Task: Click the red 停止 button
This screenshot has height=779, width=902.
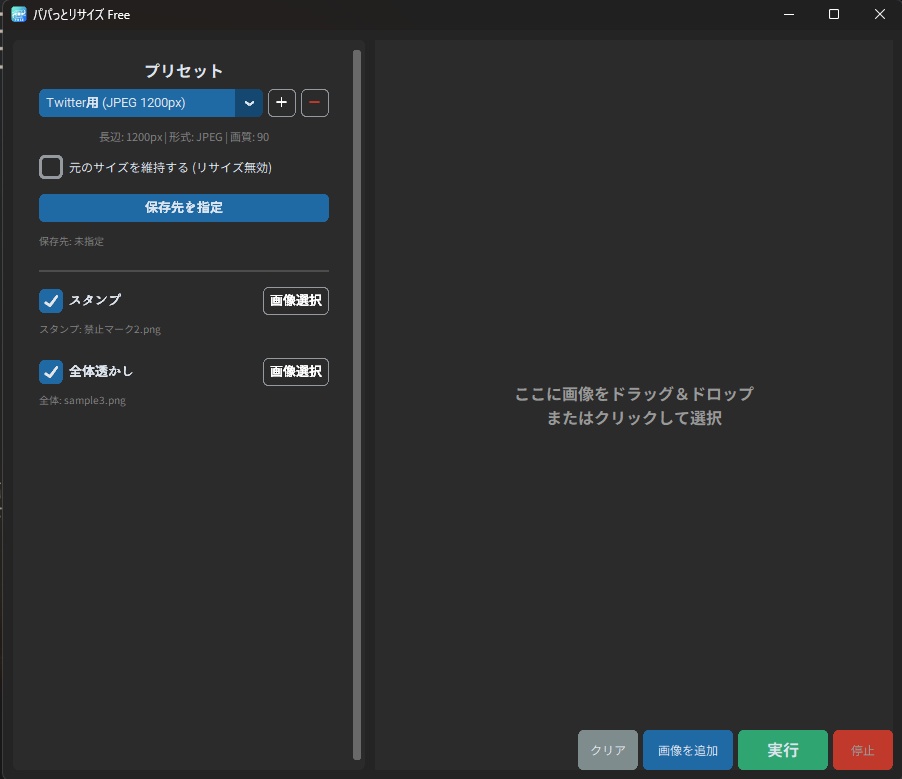Action: (x=863, y=750)
